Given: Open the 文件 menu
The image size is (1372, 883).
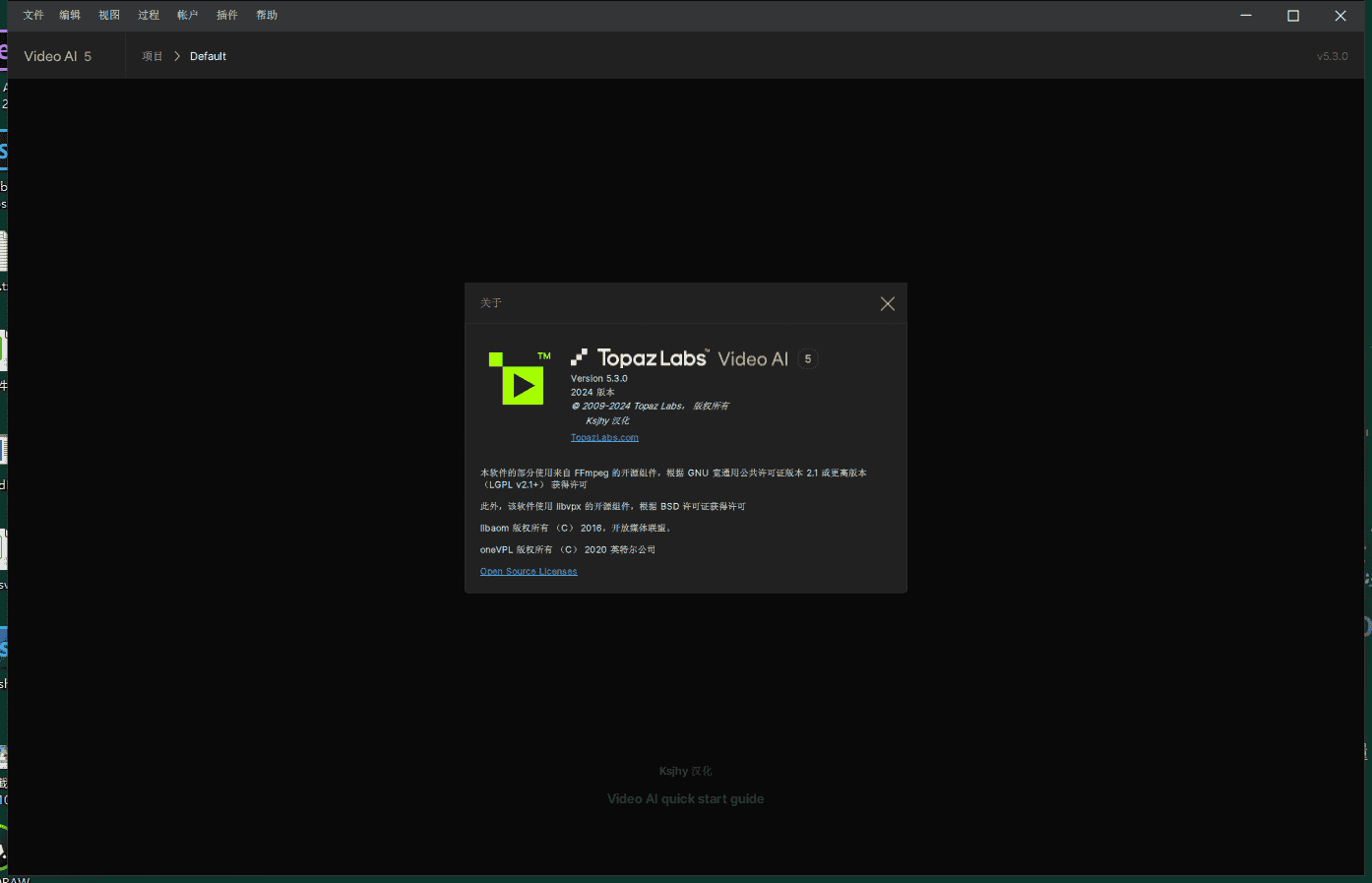Looking at the screenshot, I should [33, 15].
